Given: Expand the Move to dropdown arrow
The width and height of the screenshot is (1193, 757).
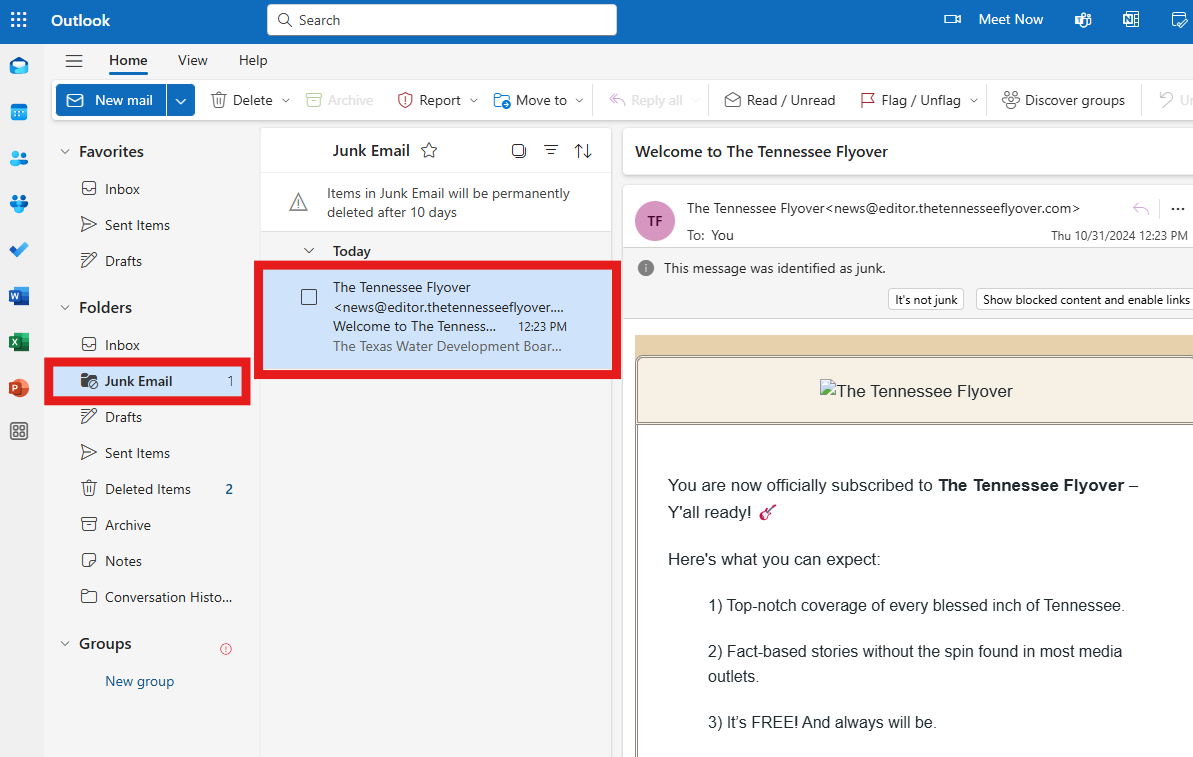Looking at the screenshot, I should (x=579, y=100).
